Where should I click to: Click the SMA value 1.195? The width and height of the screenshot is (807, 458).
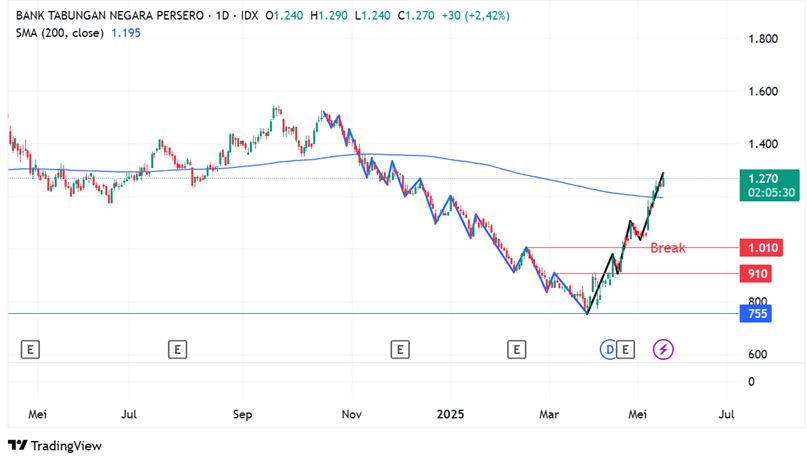tap(125, 33)
